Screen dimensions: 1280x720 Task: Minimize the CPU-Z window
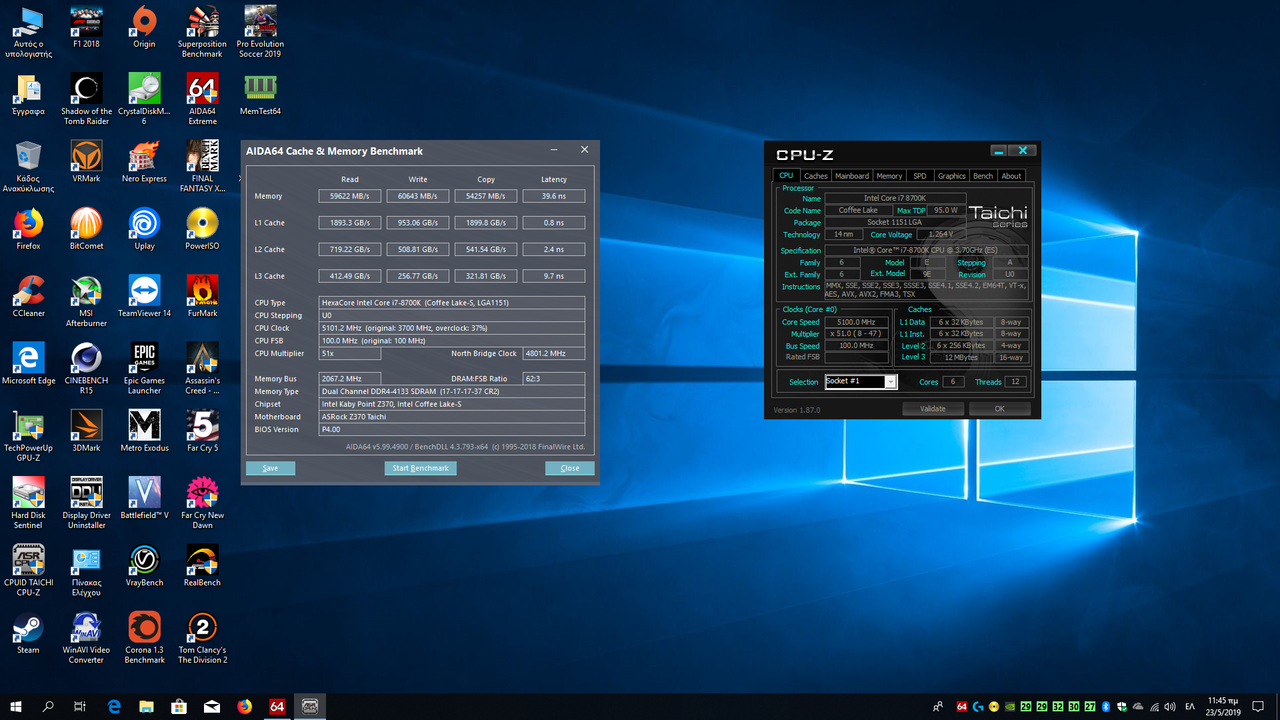tap(1000, 151)
